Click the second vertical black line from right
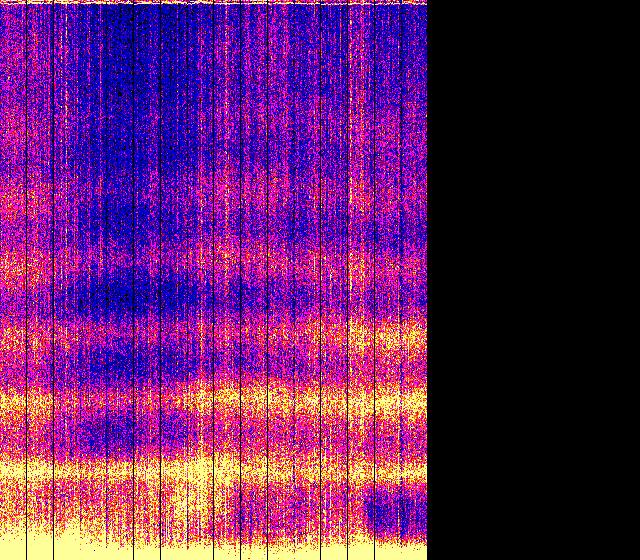This screenshot has width=640, height=560. click(x=374, y=280)
